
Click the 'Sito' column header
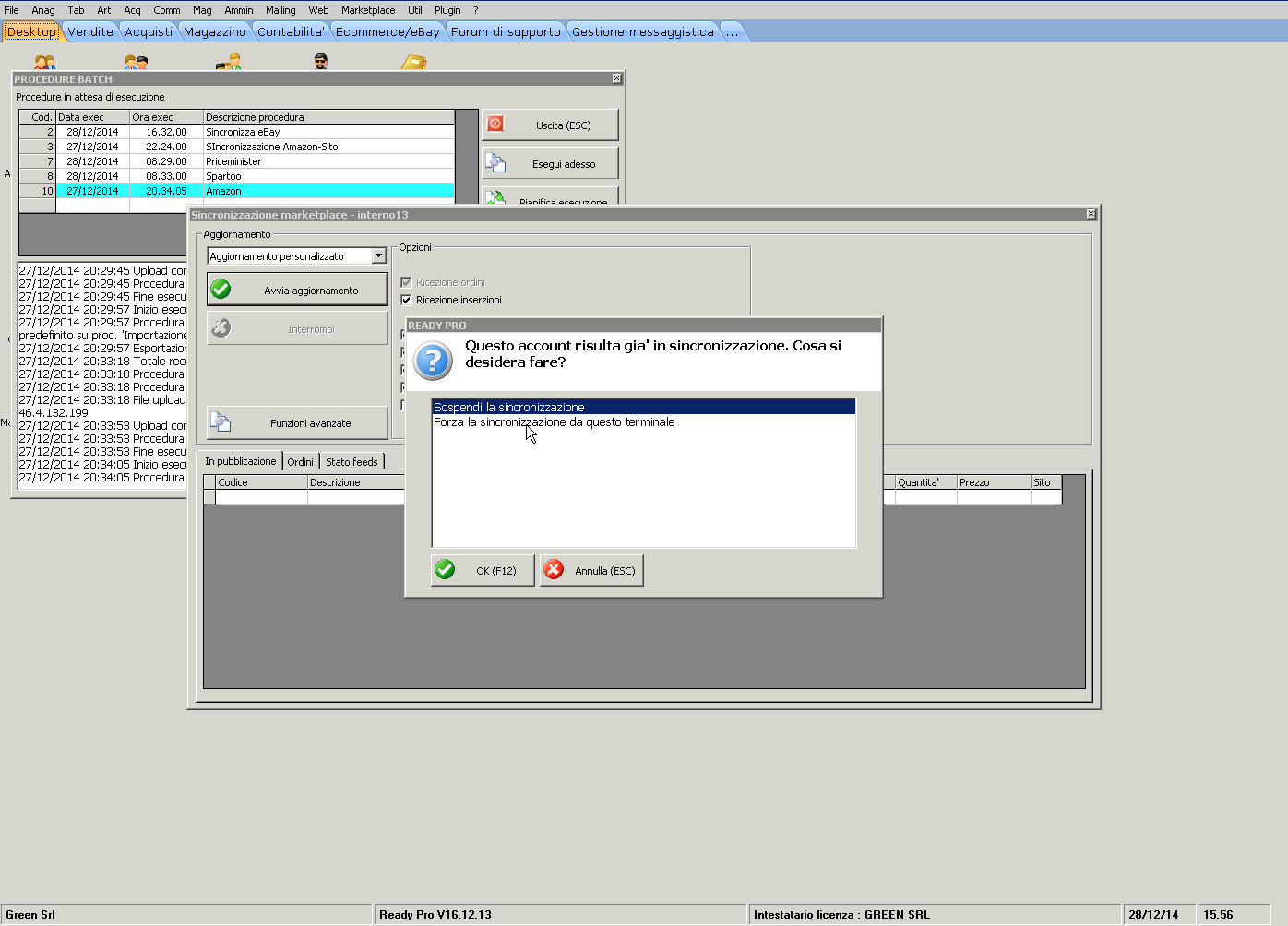tap(1046, 482)
